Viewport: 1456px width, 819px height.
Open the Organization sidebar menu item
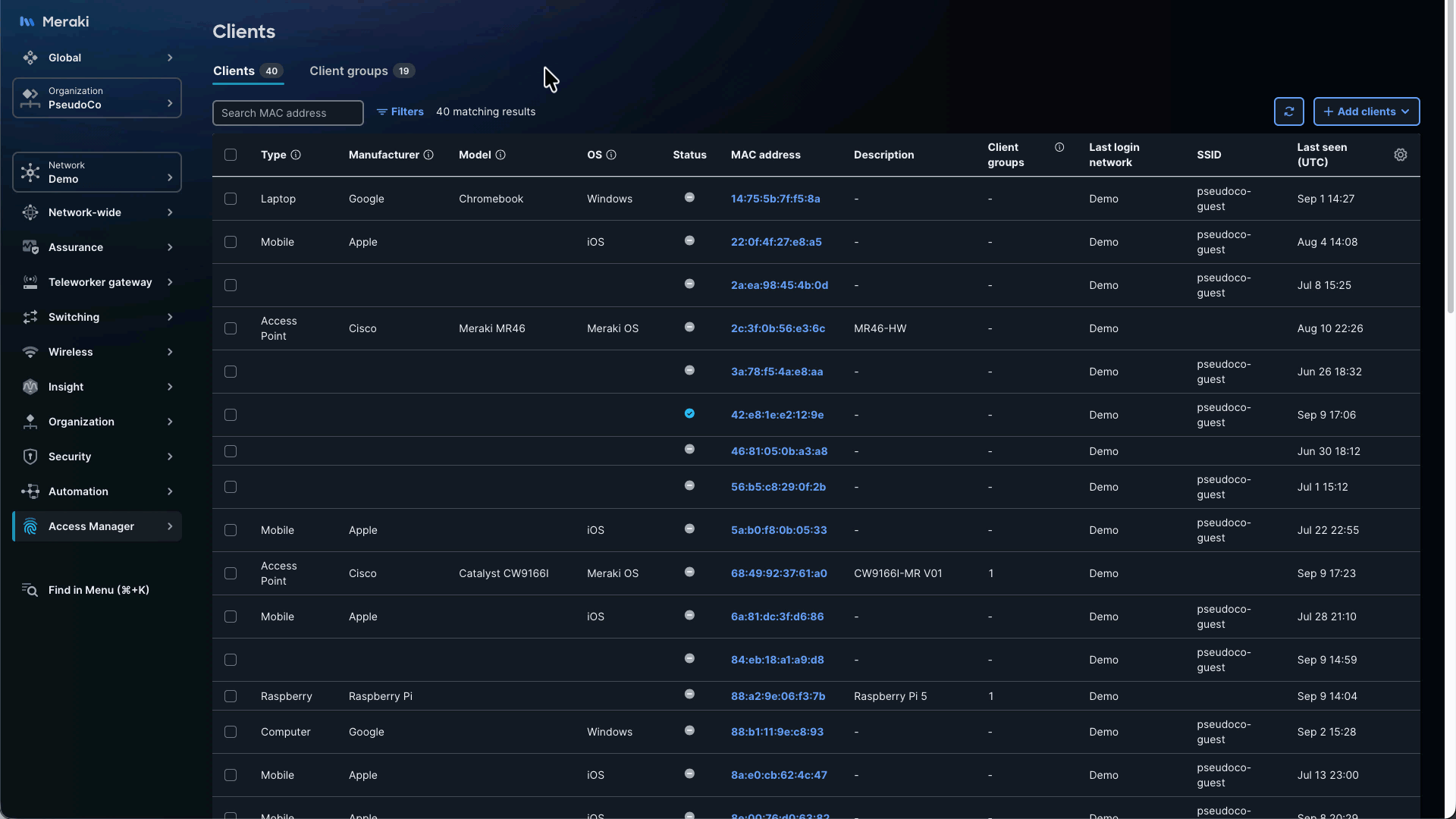[x=97, y=422]
